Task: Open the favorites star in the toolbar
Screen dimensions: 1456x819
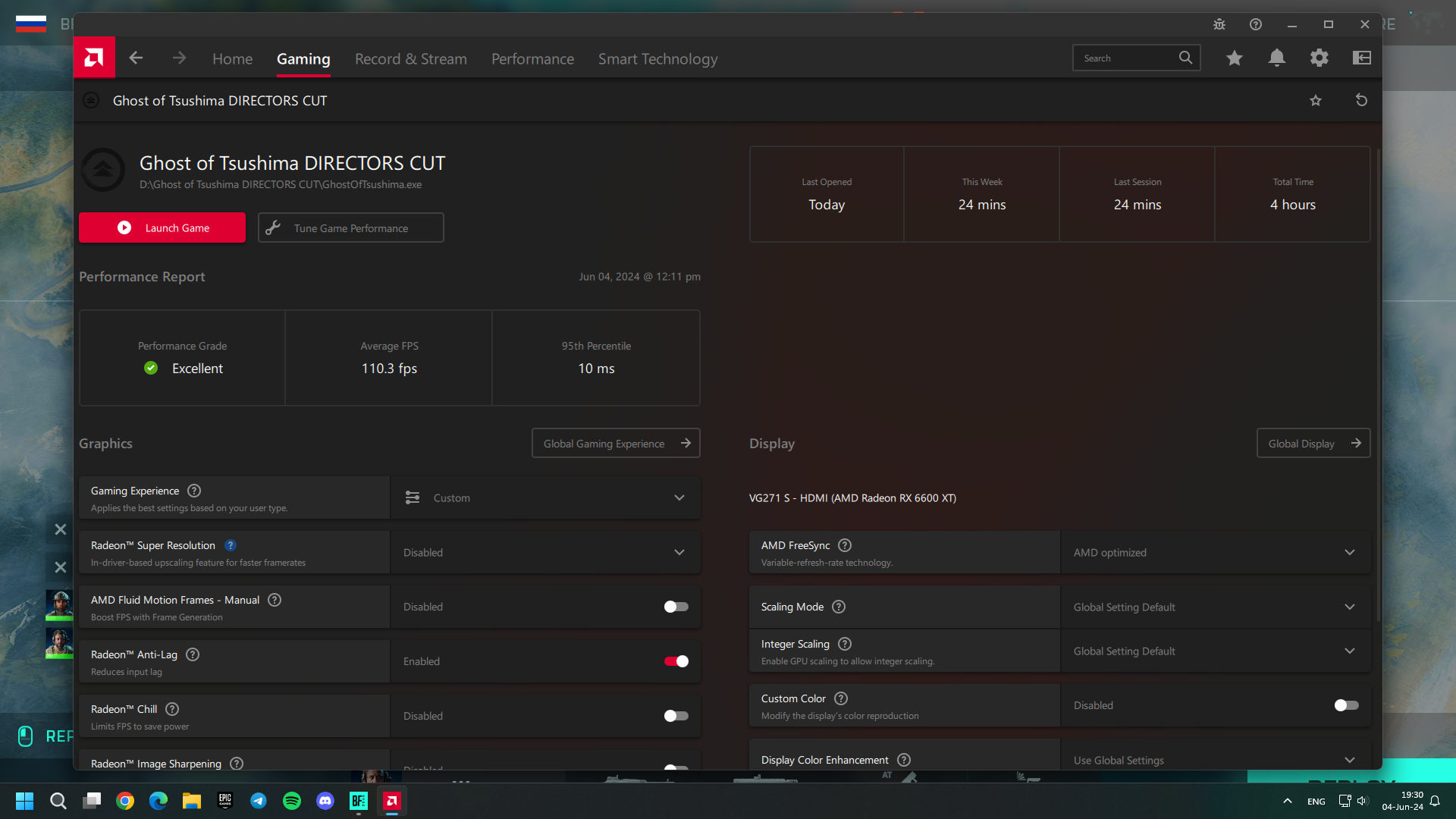Action: (x=1235, y=58)
